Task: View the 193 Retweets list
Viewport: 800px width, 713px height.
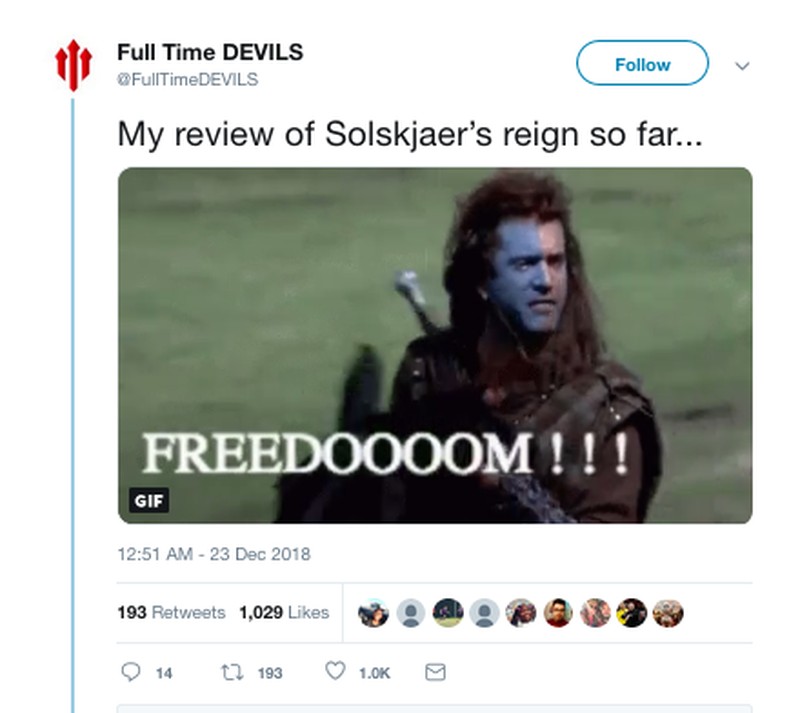Action: (x=171, y=612)
